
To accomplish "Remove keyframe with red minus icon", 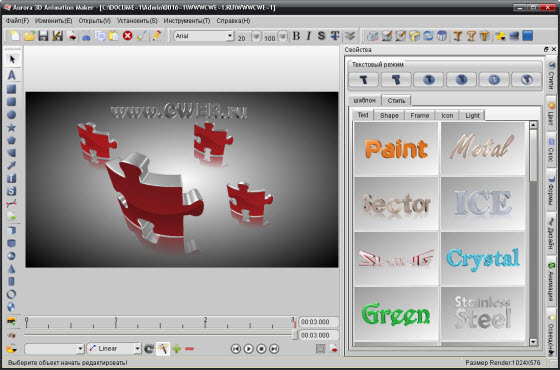I will point(190,349).
